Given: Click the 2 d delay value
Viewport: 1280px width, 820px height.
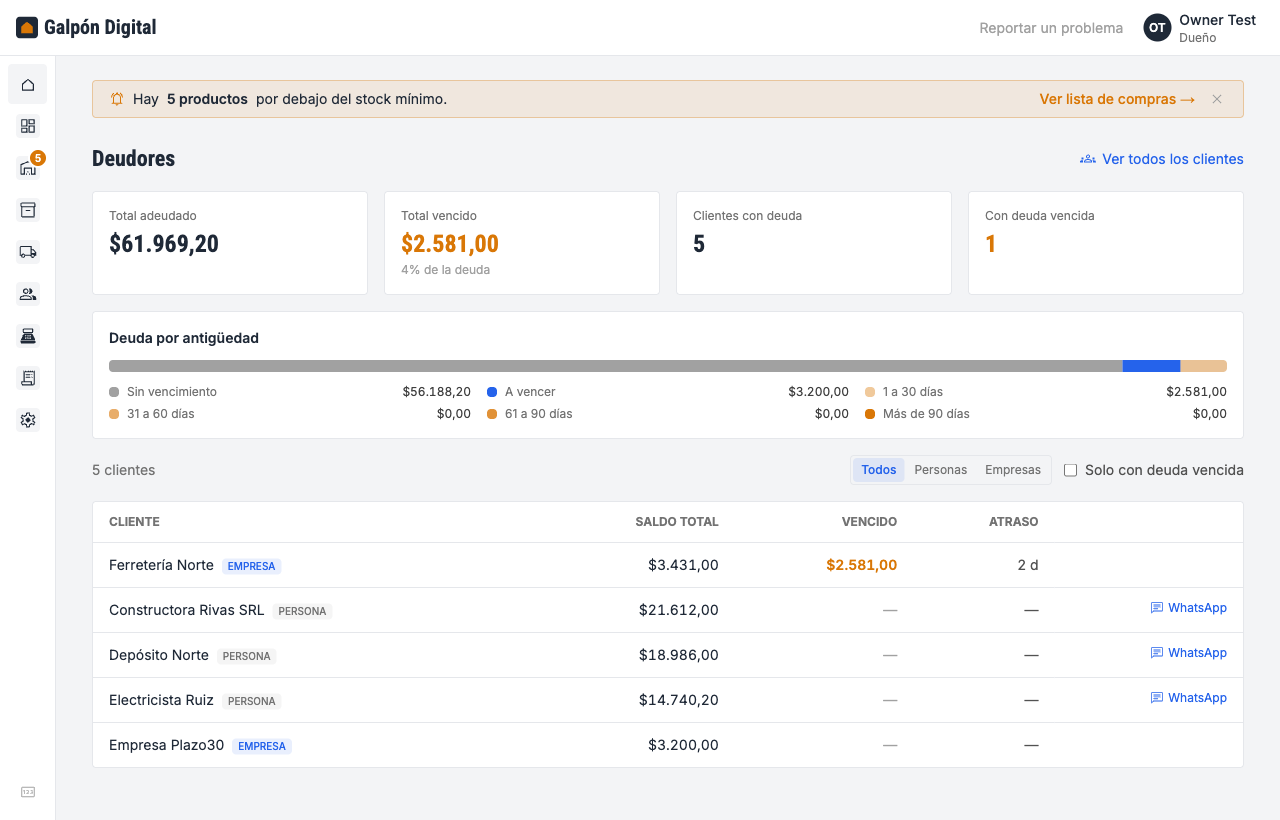Looking at the screenshot, I should (x=1028, y=565).
